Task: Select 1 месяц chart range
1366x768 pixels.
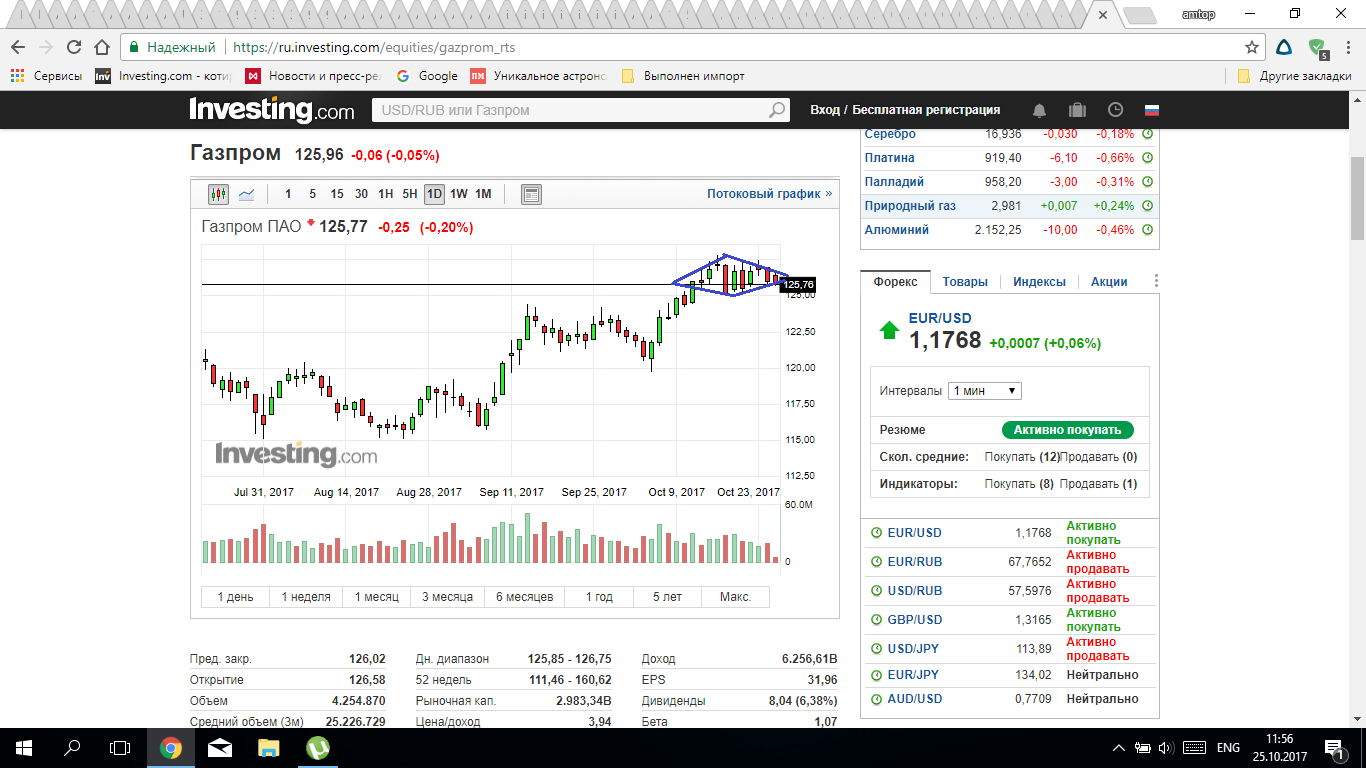Action: [376, 597]
